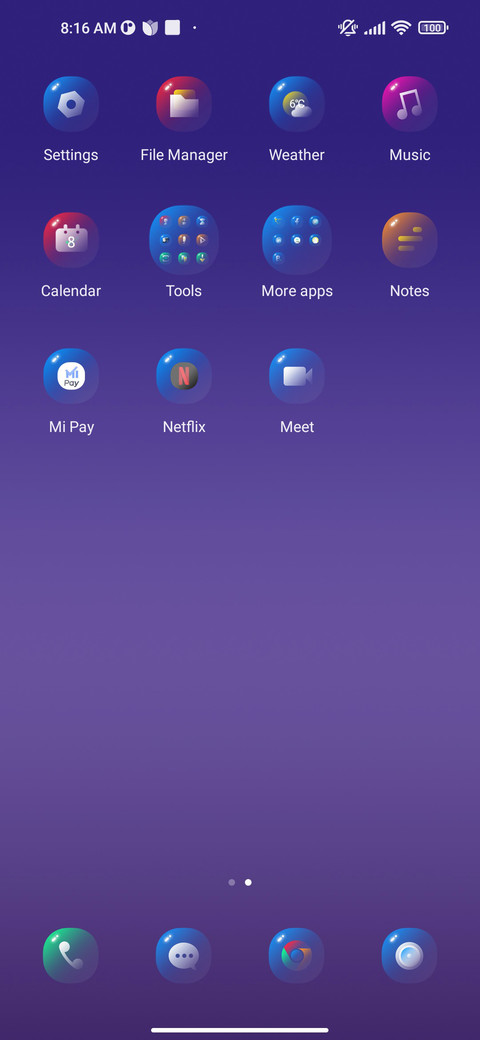
Task: Open Messages from the dock
Action: click(184, 956)
